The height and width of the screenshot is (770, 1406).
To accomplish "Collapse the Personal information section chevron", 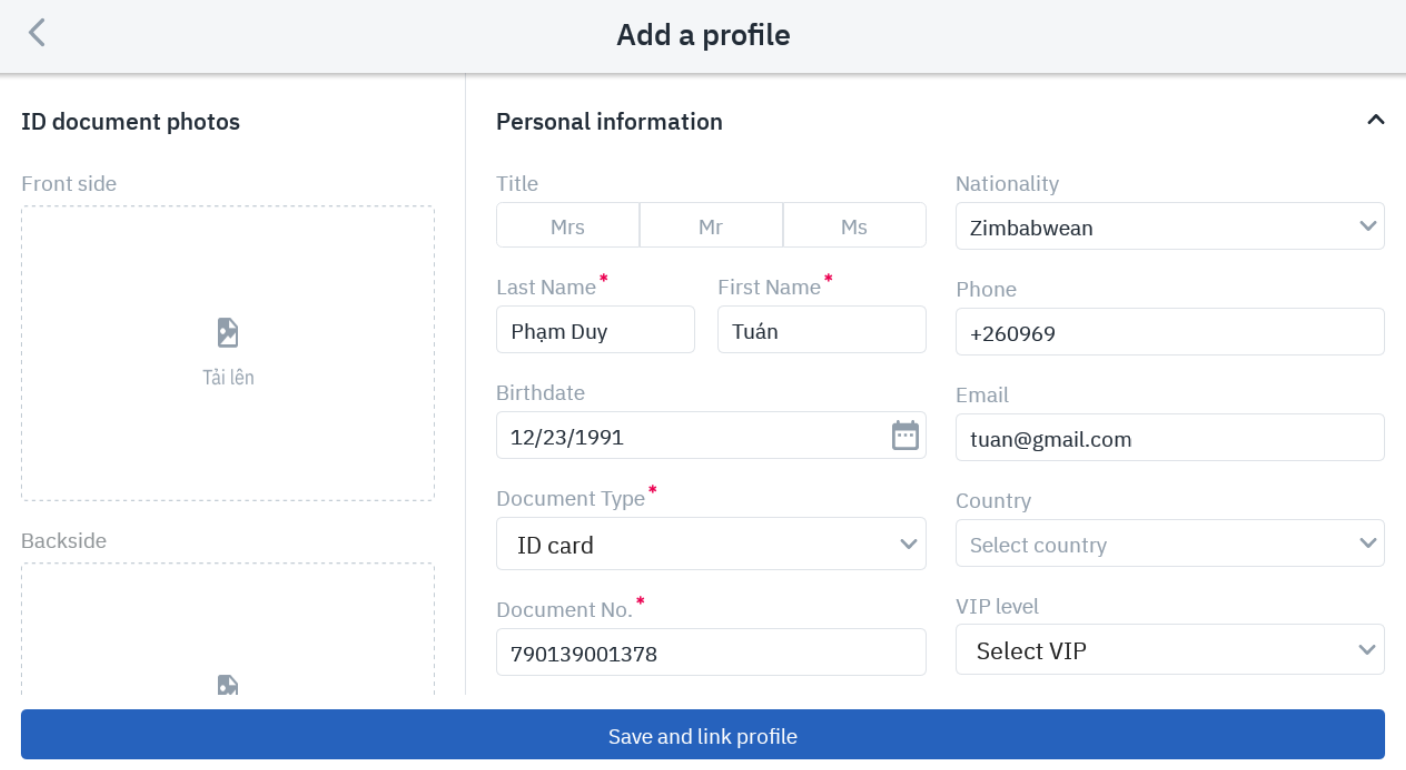I will click(x=1375, y=120).
